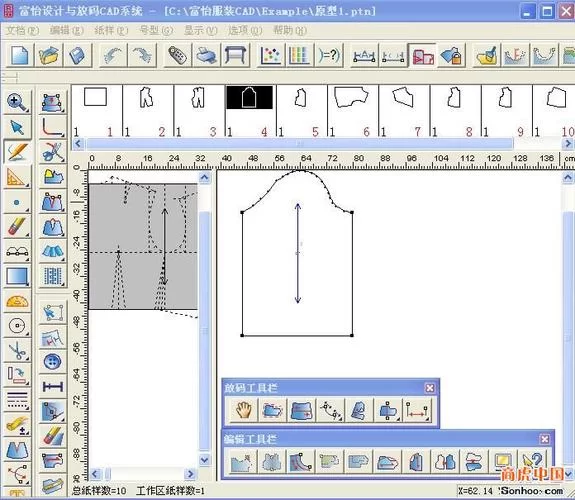Open file using the folder icon
The image size is (575, 500).
click(x=48, y=55)
